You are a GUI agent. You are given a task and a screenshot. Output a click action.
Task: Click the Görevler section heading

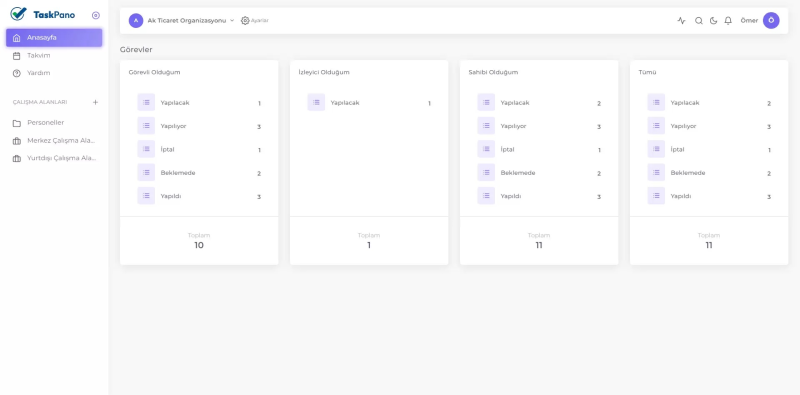point(136,50)
